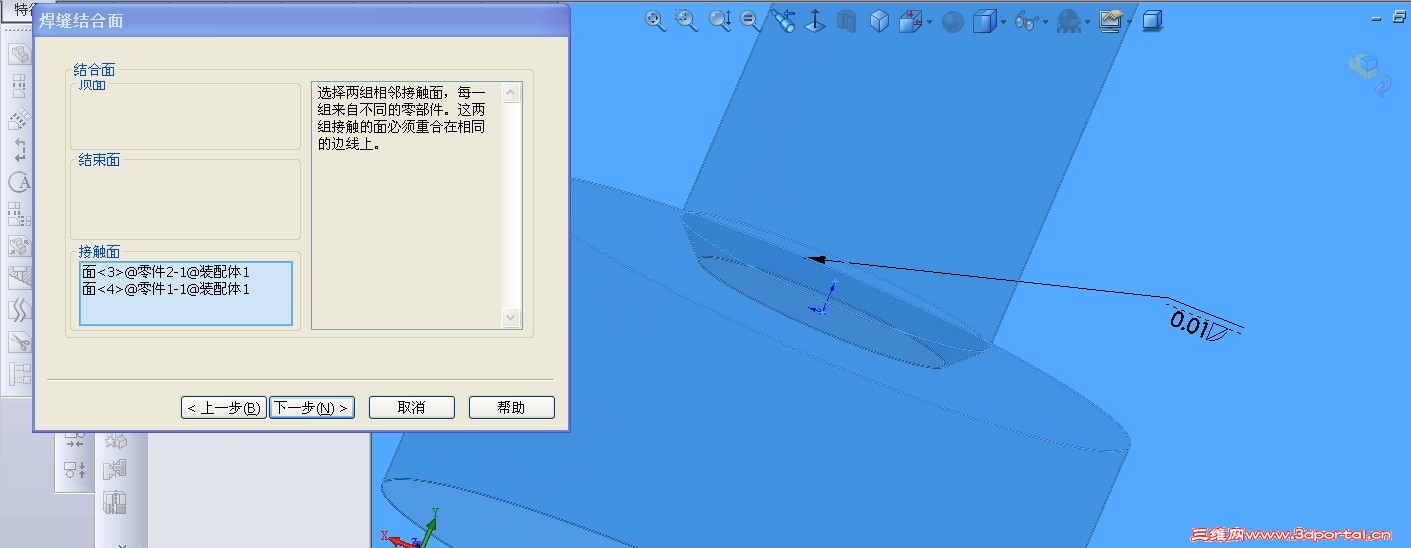This screenshot has width=1411, height=548.
Task: Click the greyed sphere appearance icon
Action: click(953, 21)
